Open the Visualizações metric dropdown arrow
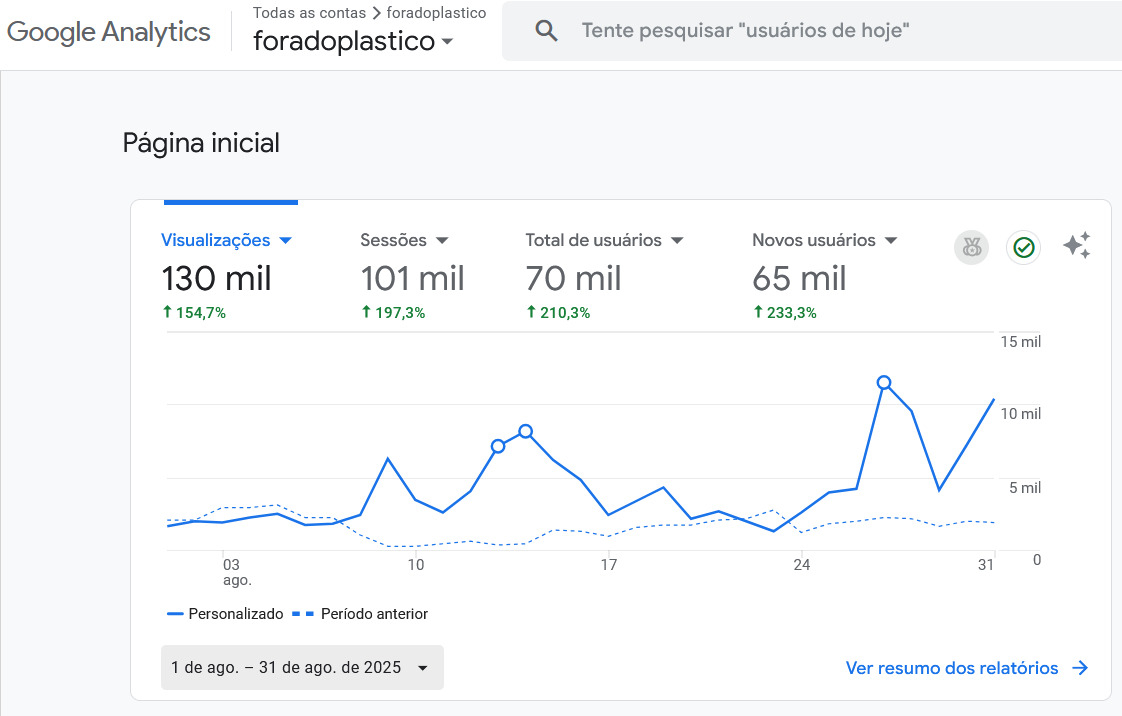The image size is (1122, 716). tap(285, 241)
